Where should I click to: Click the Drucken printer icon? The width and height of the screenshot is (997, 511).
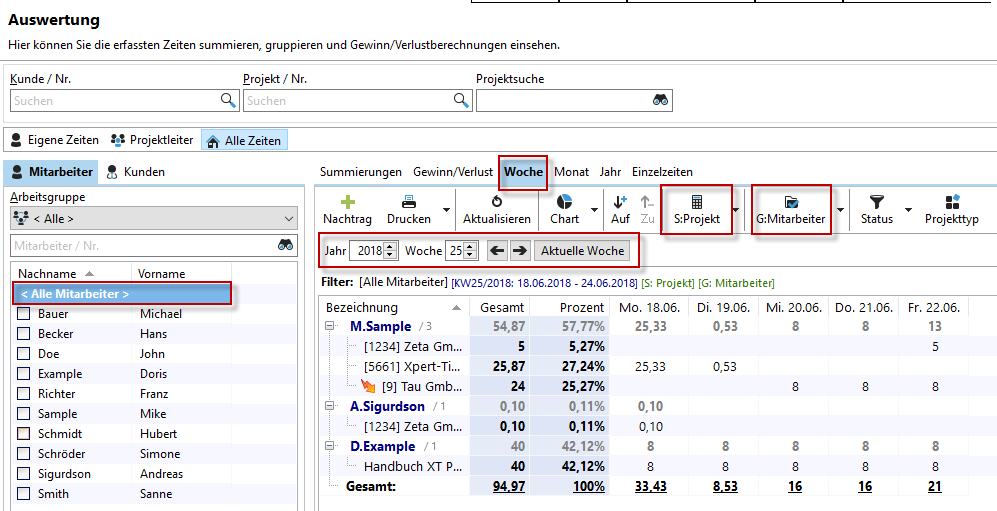(x=409, y=202)
